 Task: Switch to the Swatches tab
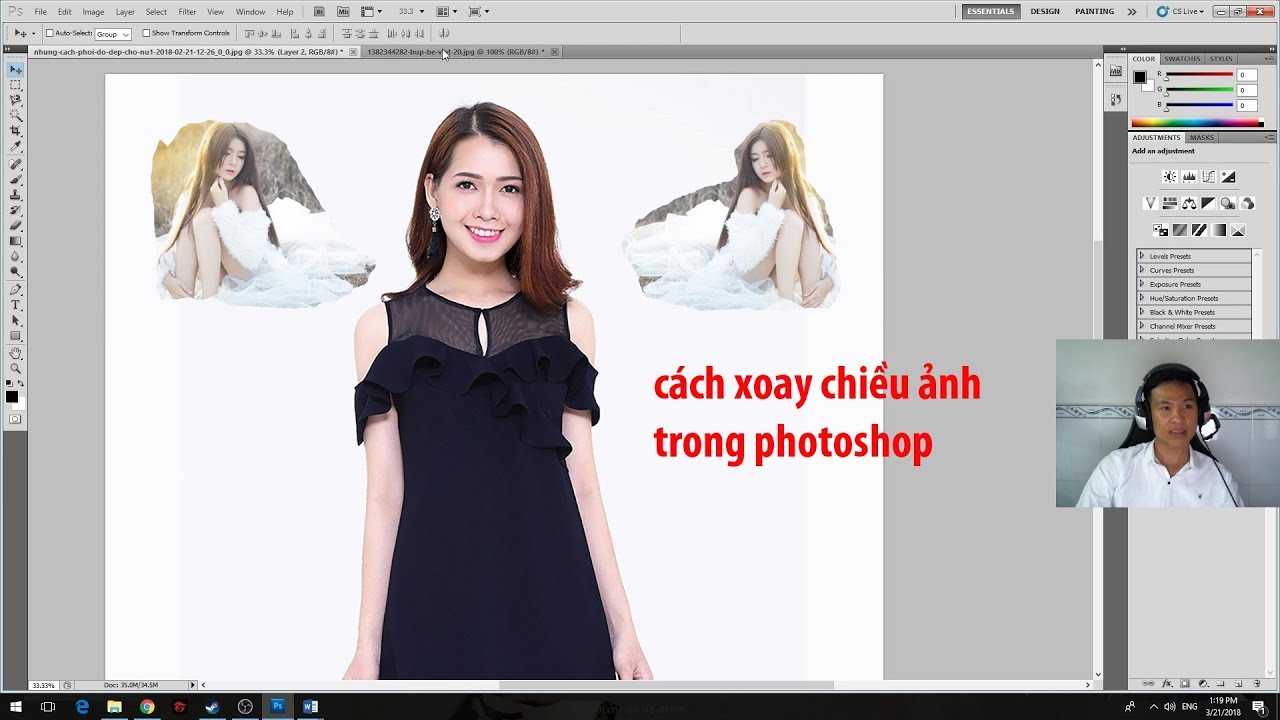click(x=1182, y=59)
